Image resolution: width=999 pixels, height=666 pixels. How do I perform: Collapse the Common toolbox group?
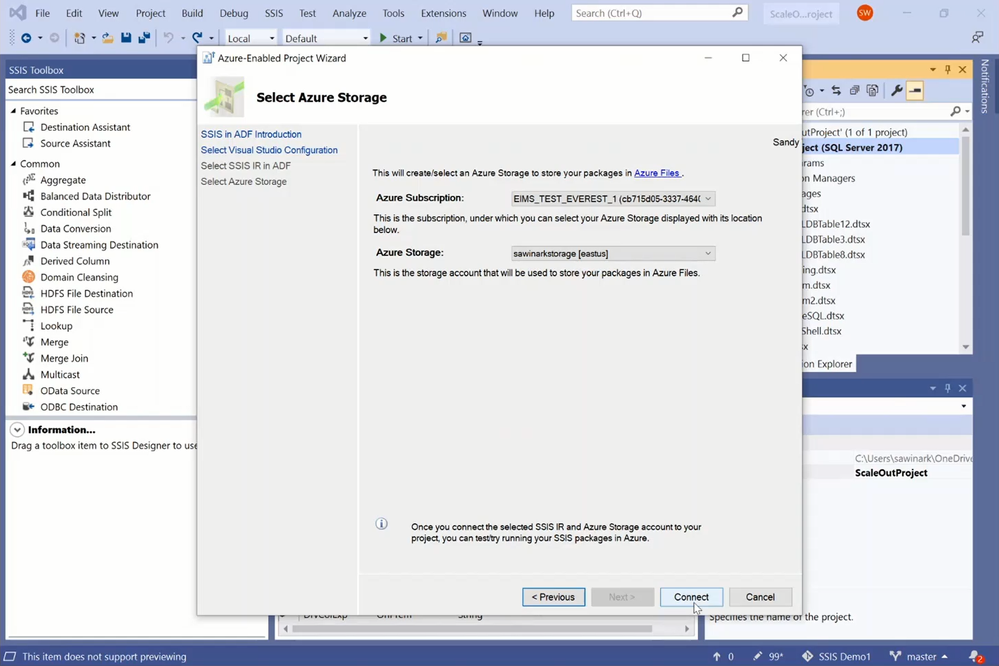13,164
